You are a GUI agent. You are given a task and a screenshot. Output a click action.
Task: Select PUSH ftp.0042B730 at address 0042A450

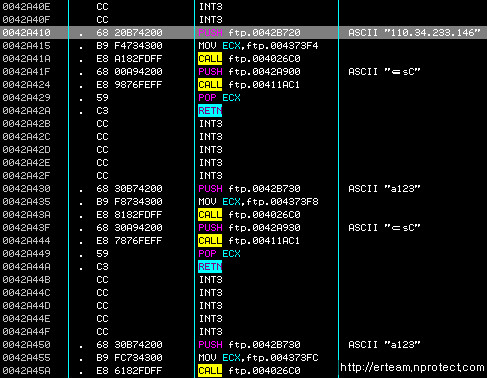point(249,345)
